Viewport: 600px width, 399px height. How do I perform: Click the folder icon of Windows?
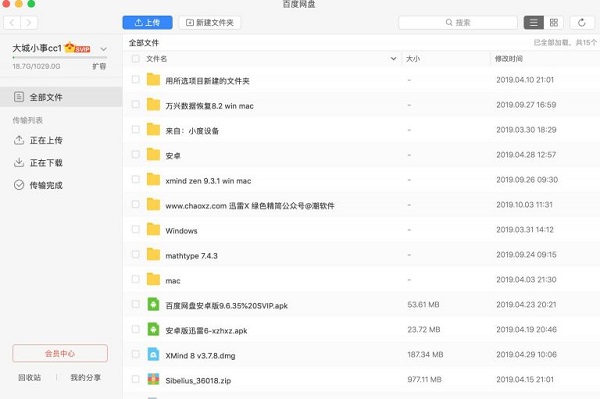pos(153,229)
